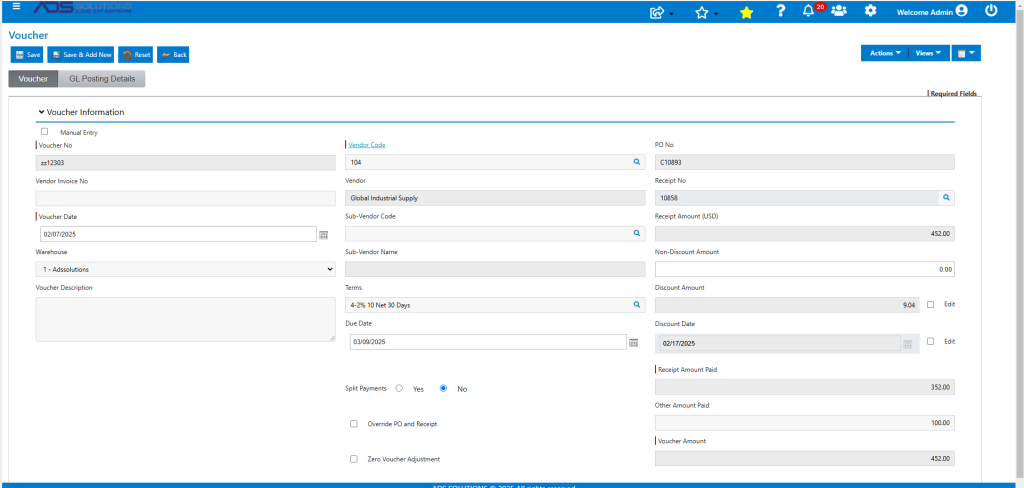This screenshot has height=488, width=1024.
Task: Click Receipt Amount Paid value 352.00
Action: point(805,387)
